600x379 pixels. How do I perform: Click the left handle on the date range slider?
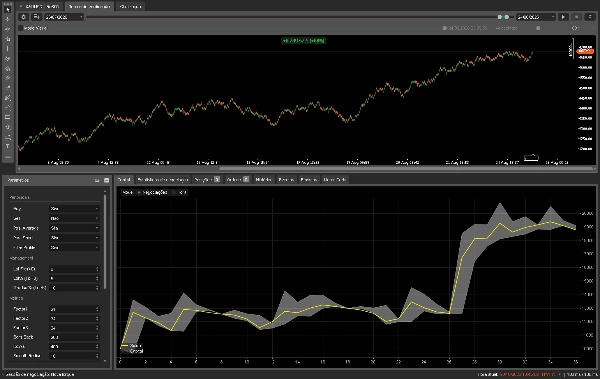[499, 17]
